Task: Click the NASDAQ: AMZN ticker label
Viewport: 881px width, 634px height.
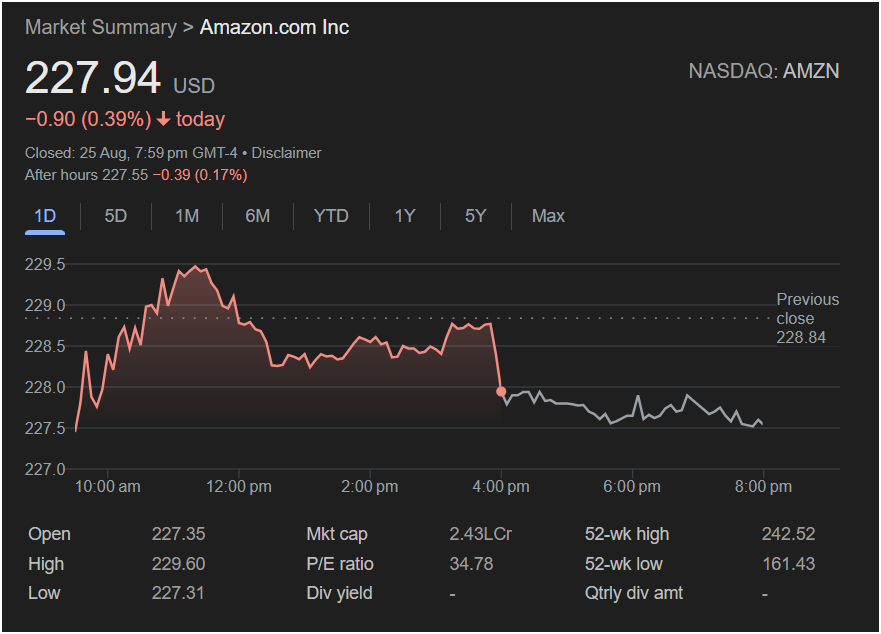Action: click(763, 71)
